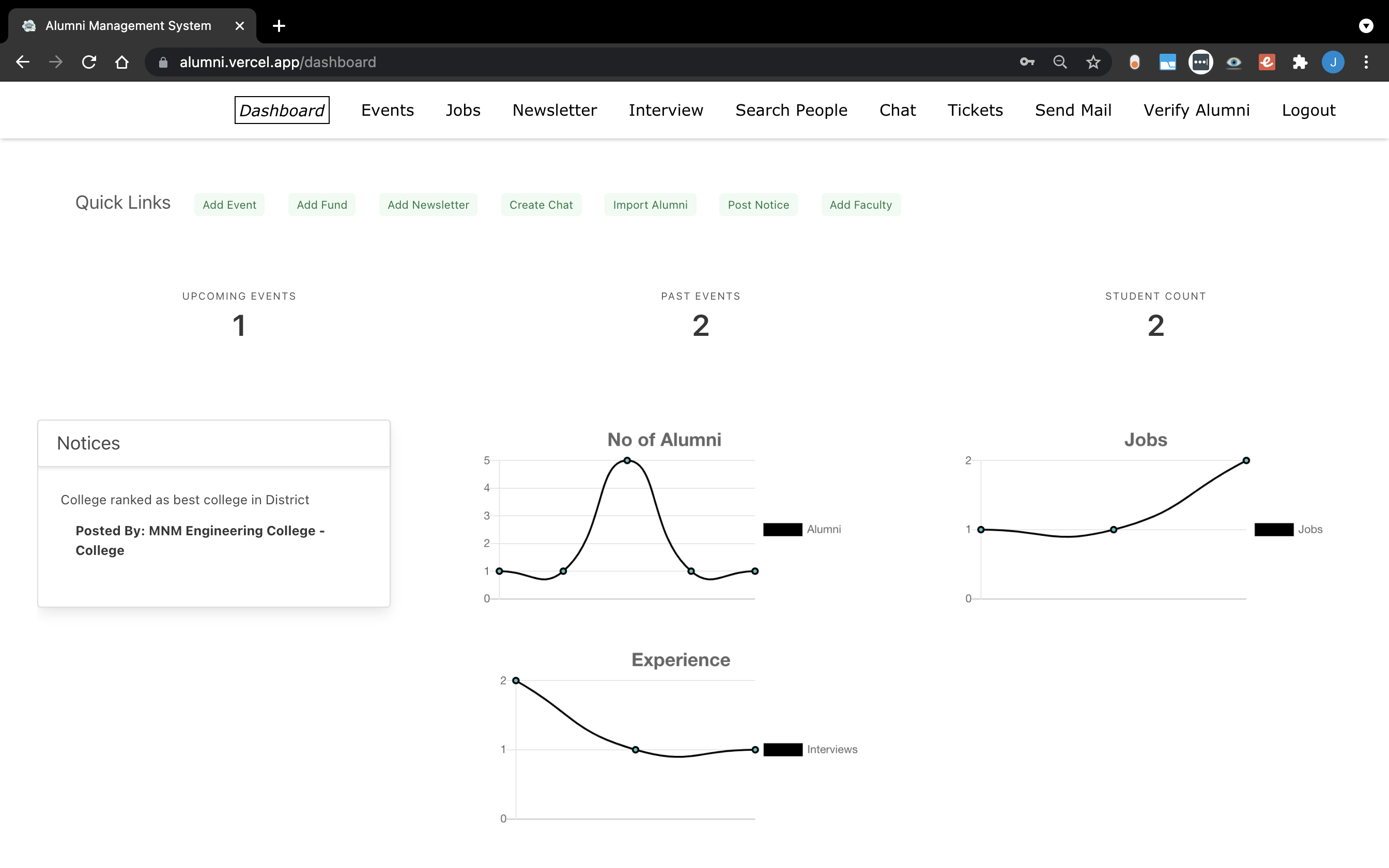Click the Post Notice quick link

point(758,205)
